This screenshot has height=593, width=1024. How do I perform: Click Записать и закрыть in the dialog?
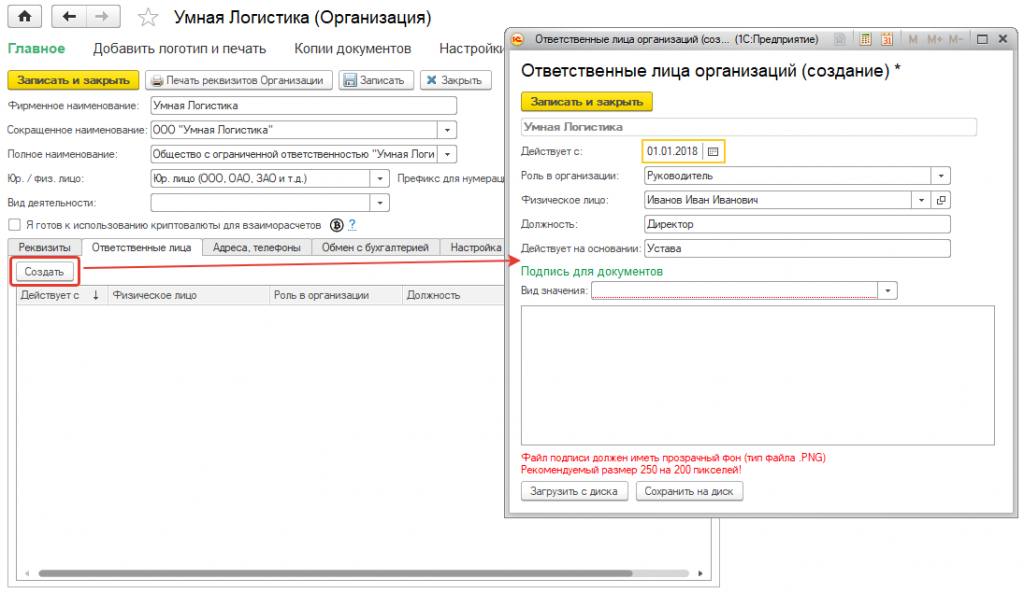tap(586, 102)
